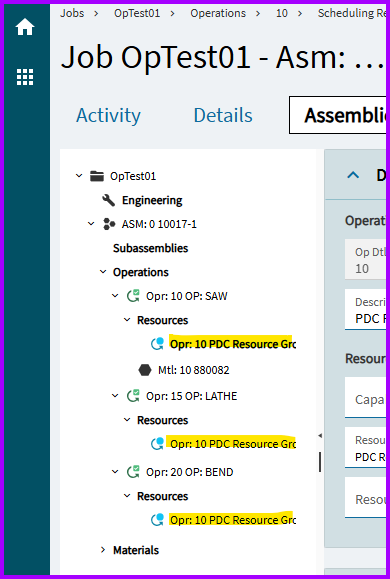This screenshot has height=579, width=390.
Task: Click resource icon under Opr: 20 BEND
Action: [157, 519]
